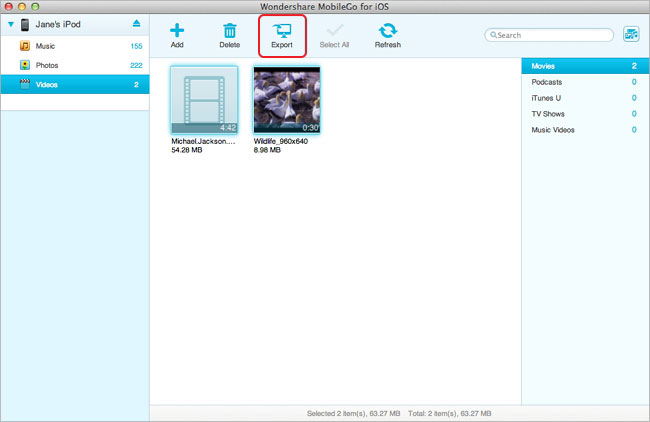Click the Music count 155
The width and height of the screenshot is (650, 422).
136,46
